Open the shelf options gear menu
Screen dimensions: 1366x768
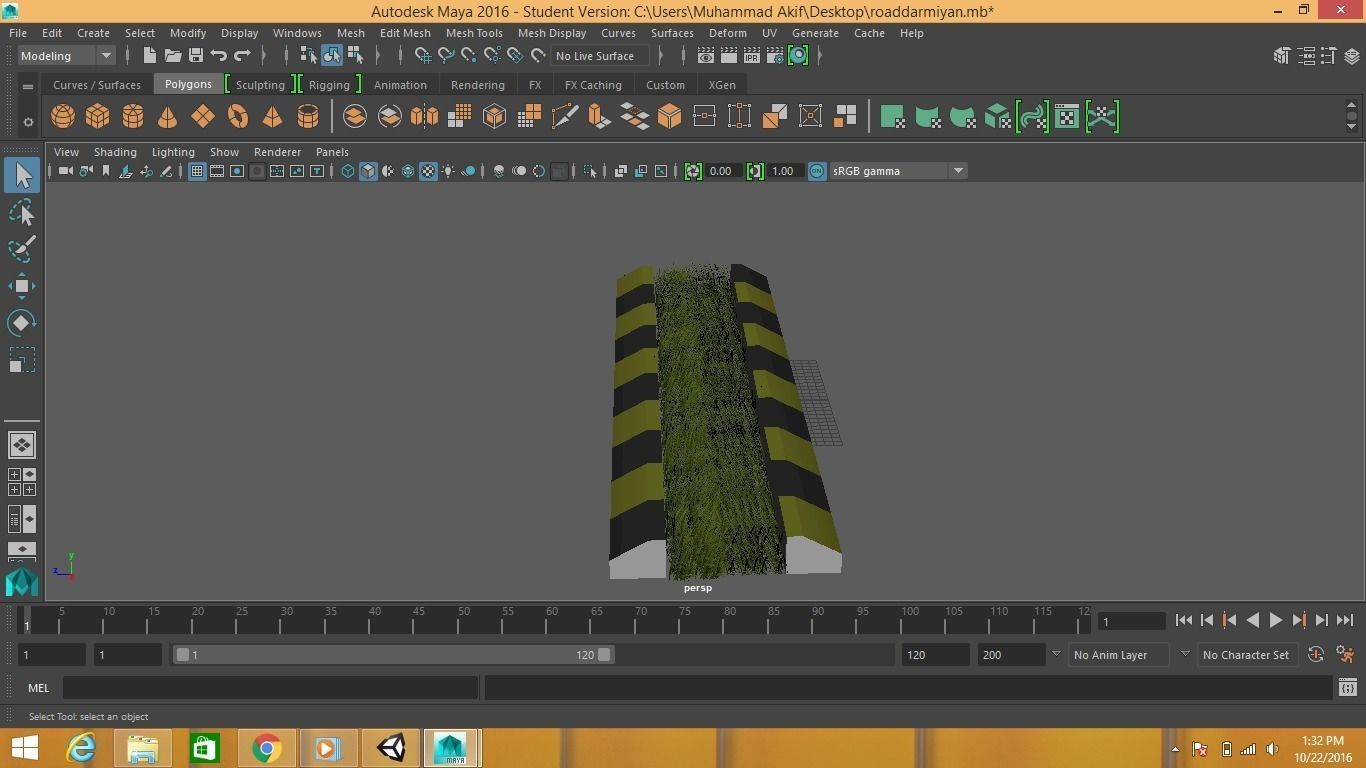point(28,123)
